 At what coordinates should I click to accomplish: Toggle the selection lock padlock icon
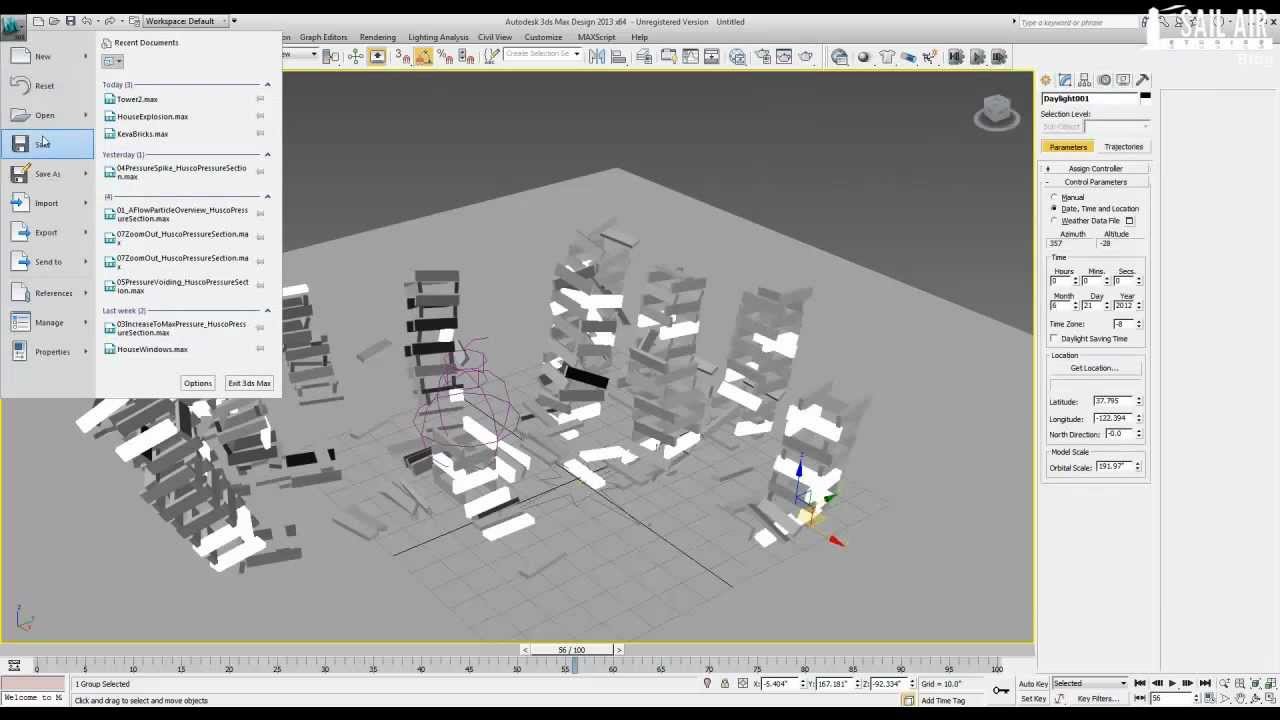(x=725, y=684)
